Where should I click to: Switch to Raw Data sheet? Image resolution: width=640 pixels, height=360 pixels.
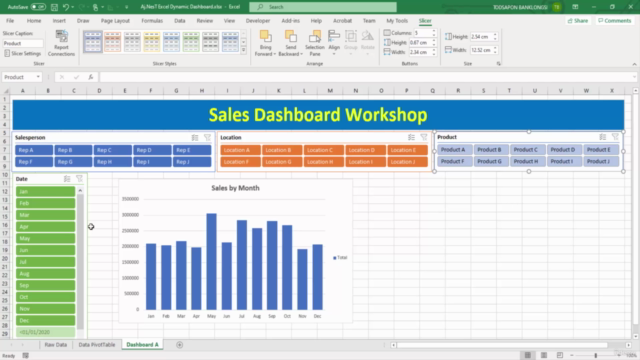pyautogui.click(x=56, y=345)
